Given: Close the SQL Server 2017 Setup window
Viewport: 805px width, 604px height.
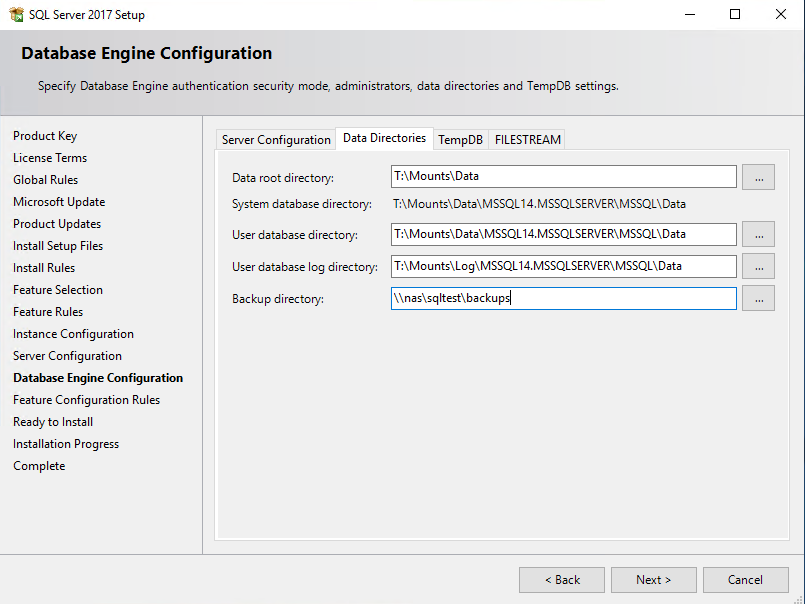Looking at the screenshot, I should pos(781,14).
